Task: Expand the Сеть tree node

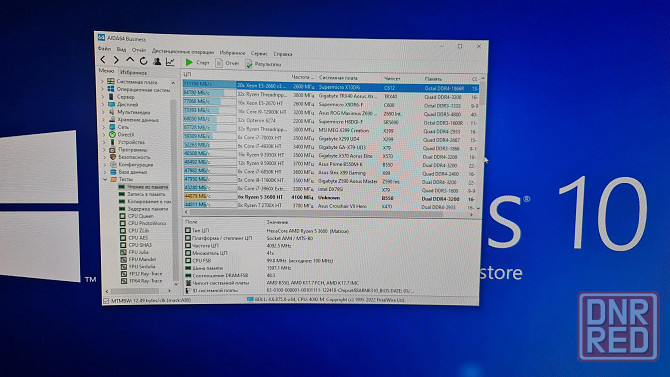Action: (104, 127)
